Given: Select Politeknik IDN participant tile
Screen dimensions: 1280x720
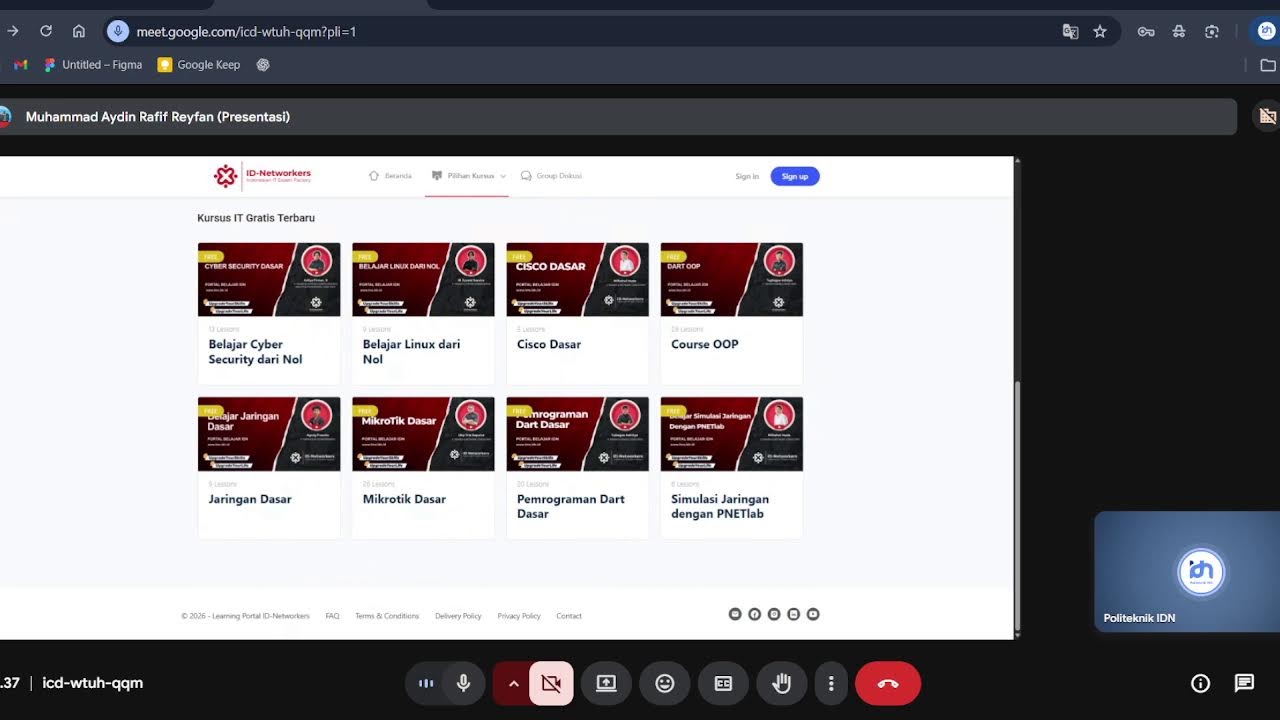Looking at the screenshot, I should pyautogui.click(x=1187, y=572).
